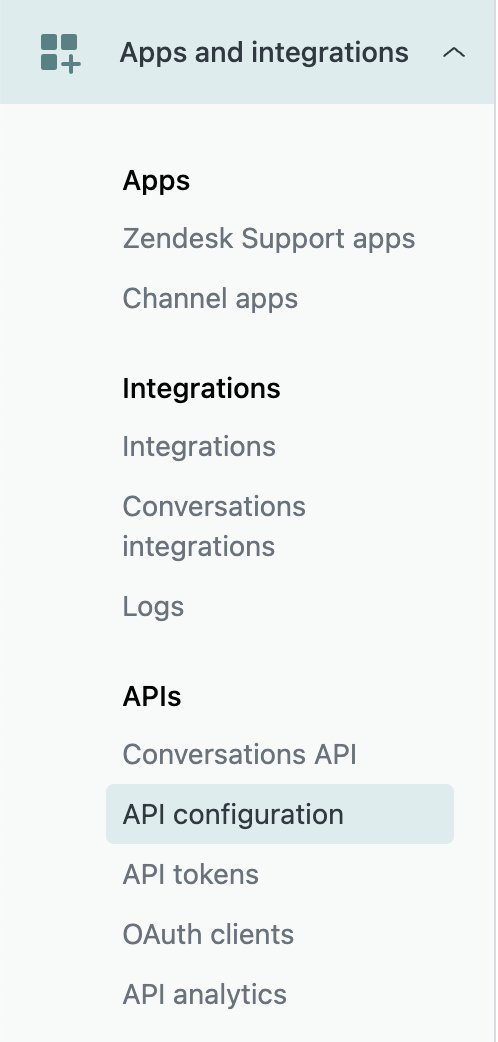Viewport: 498px width, 1042px height.
Task: Click the Apps and integrations header label
Action: (264, 52)
